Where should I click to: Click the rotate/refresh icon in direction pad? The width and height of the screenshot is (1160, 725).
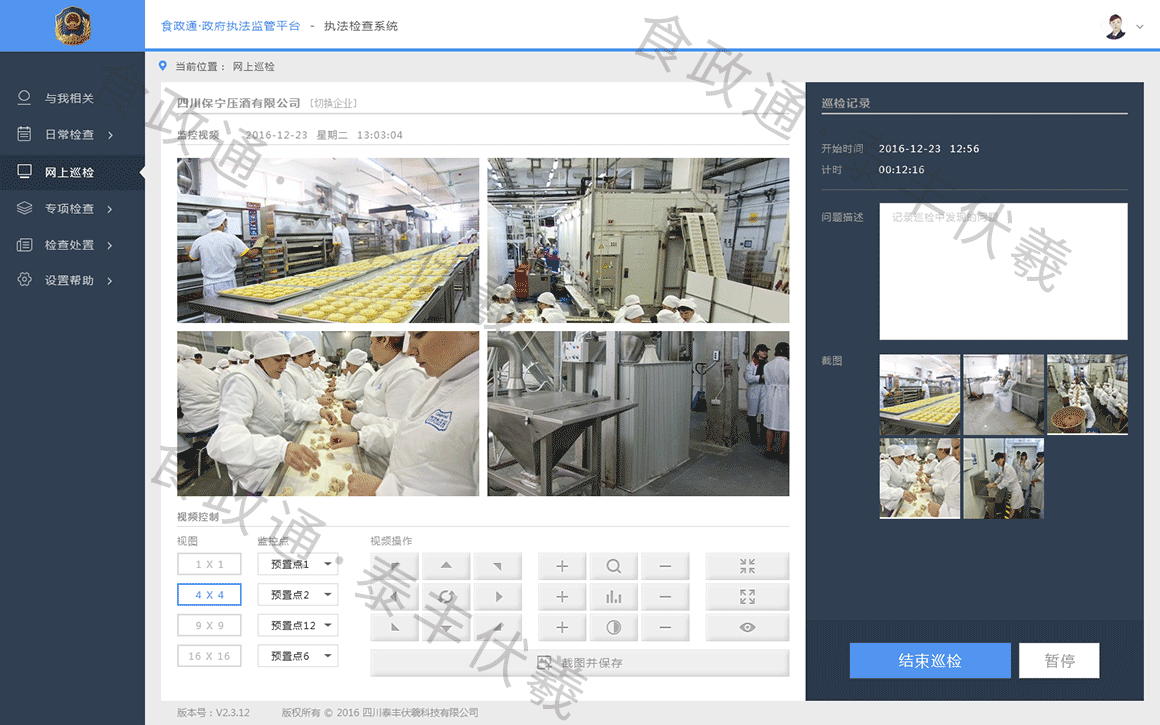(446, 597)
